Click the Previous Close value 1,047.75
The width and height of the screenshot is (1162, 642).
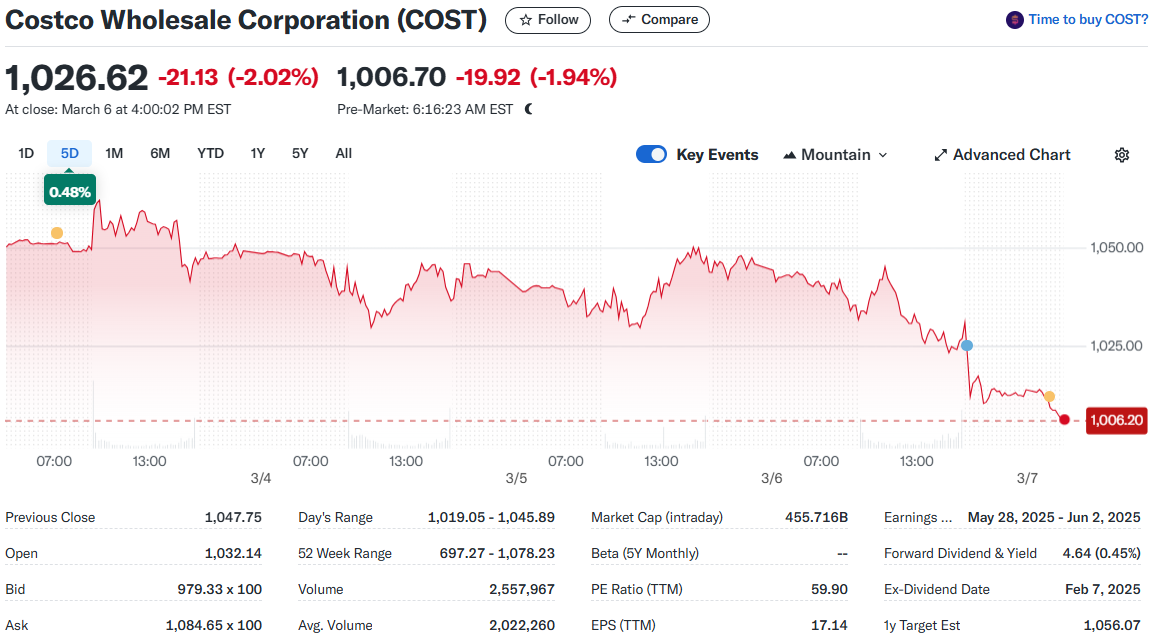click(233, 517)
